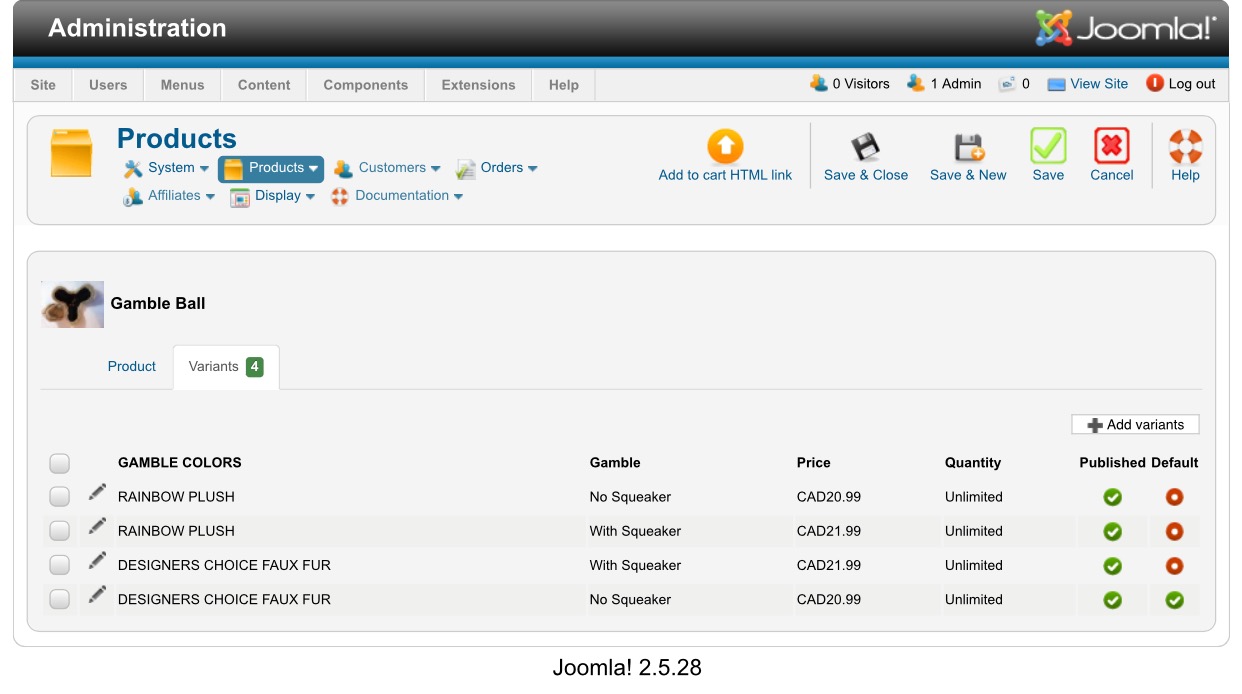This screenshot has height=694, width=1242.
Task: Click the Save & Close floppy icon
Action: pyautogui.click(x=866, y=147)
